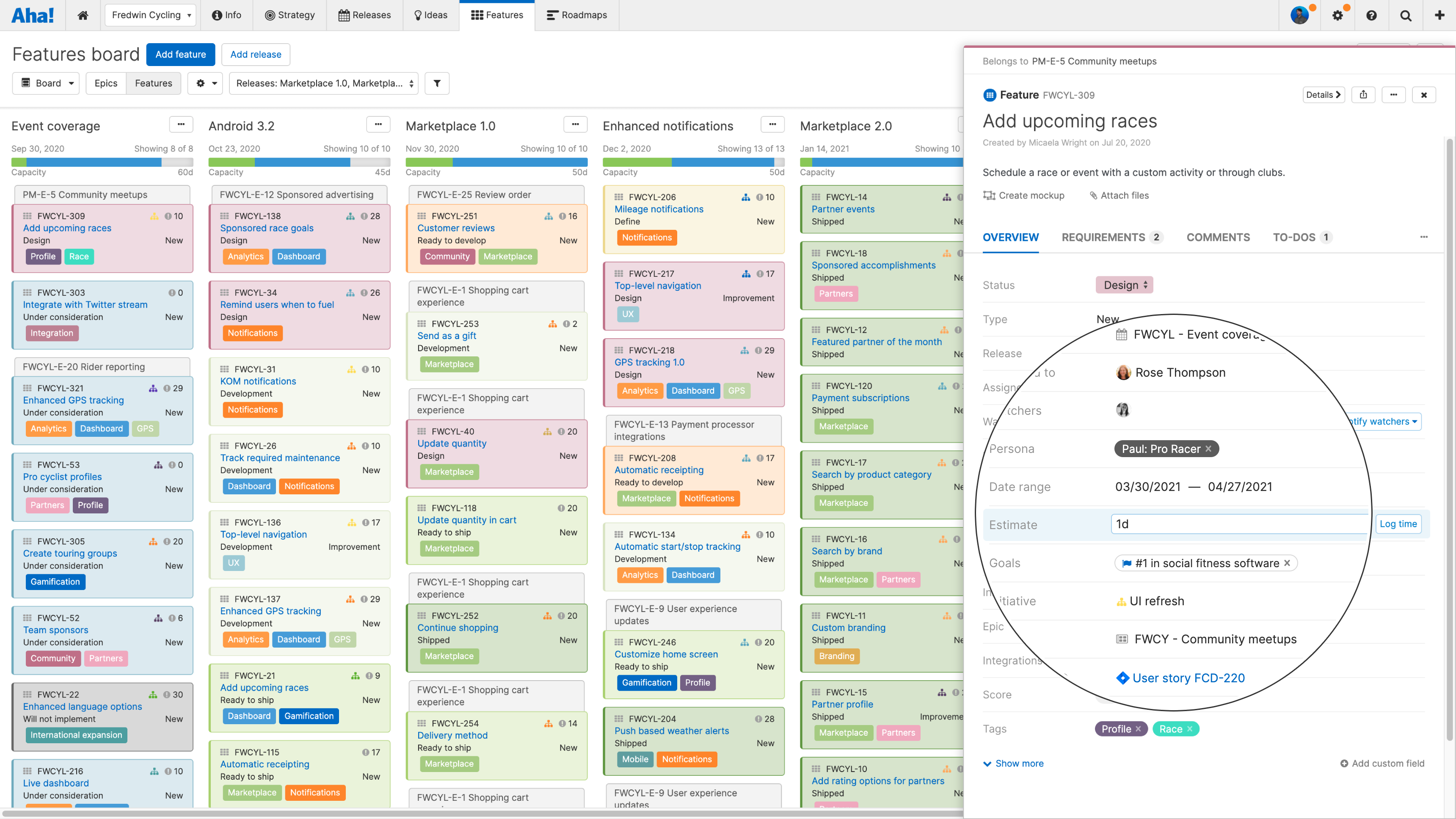Open the Ideas section
1456x819 pixels.
430,15
